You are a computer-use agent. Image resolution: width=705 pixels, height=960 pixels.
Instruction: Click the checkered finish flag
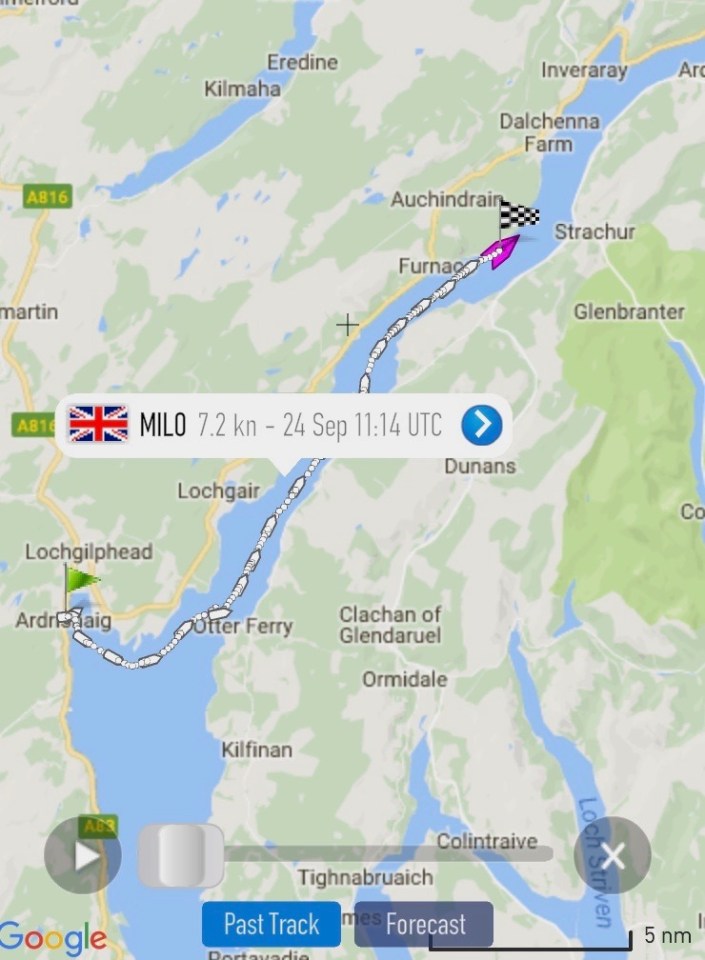pos(518,216)
